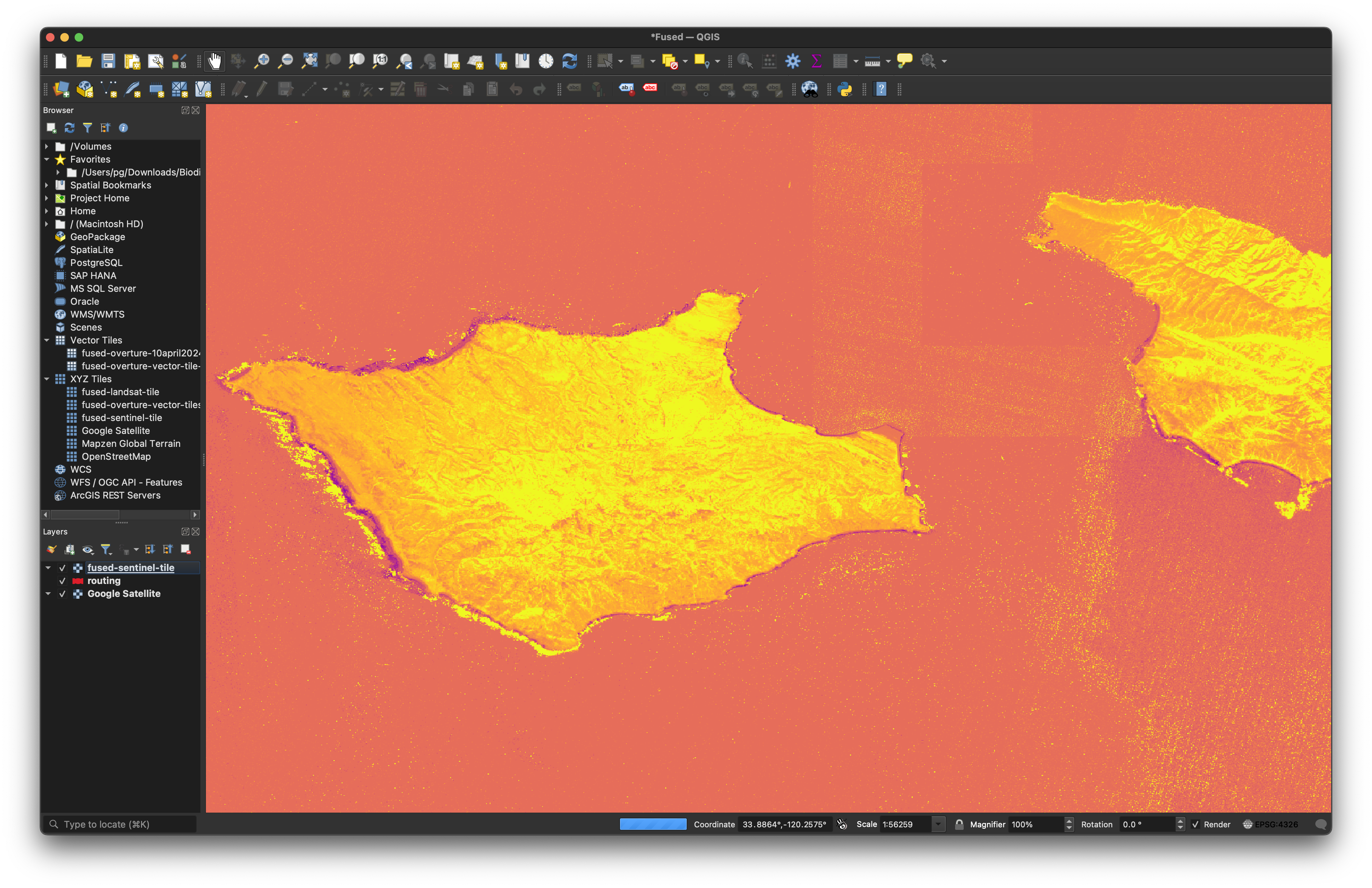Toggle the Render checkbox in status bar
The width and height of the screenshot is (1372, 888).
pyautogui.click(x=1195, y=824)
